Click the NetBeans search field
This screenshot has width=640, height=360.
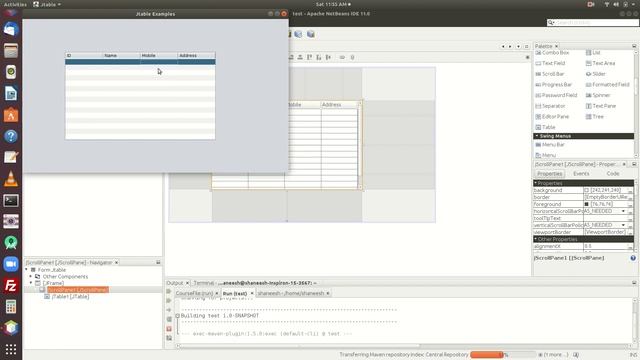point(593,22)
